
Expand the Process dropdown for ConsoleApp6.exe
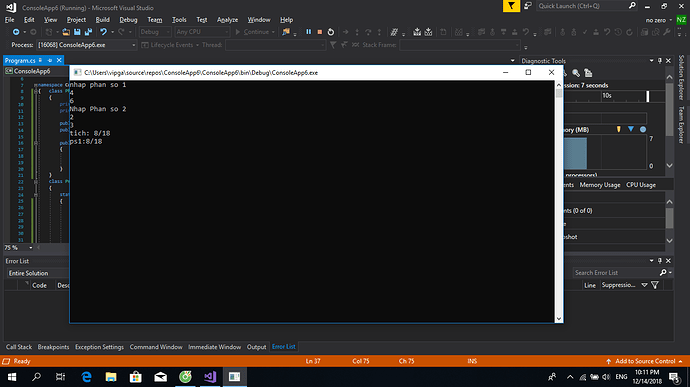click(134, 45)
